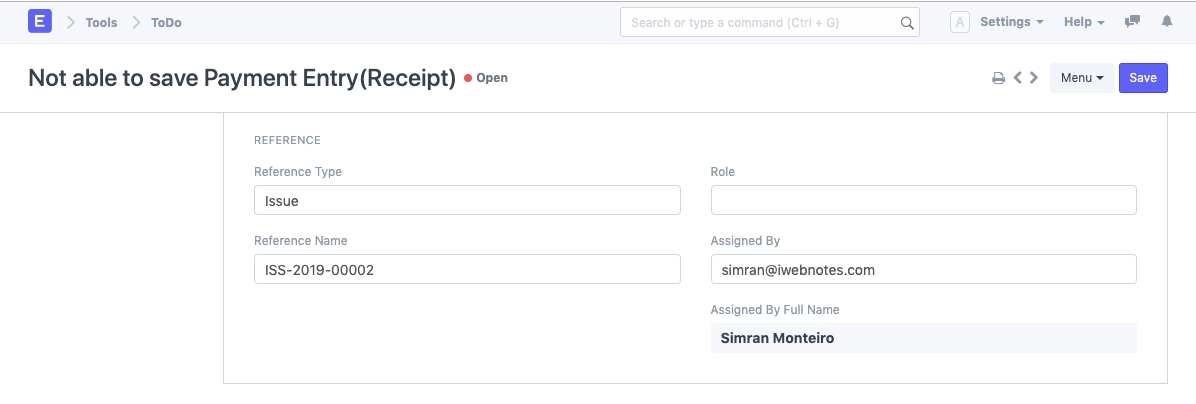The image size is (1196, 404).
Task: Navigate to the ToDo breadcrumb
Action: 166,22
